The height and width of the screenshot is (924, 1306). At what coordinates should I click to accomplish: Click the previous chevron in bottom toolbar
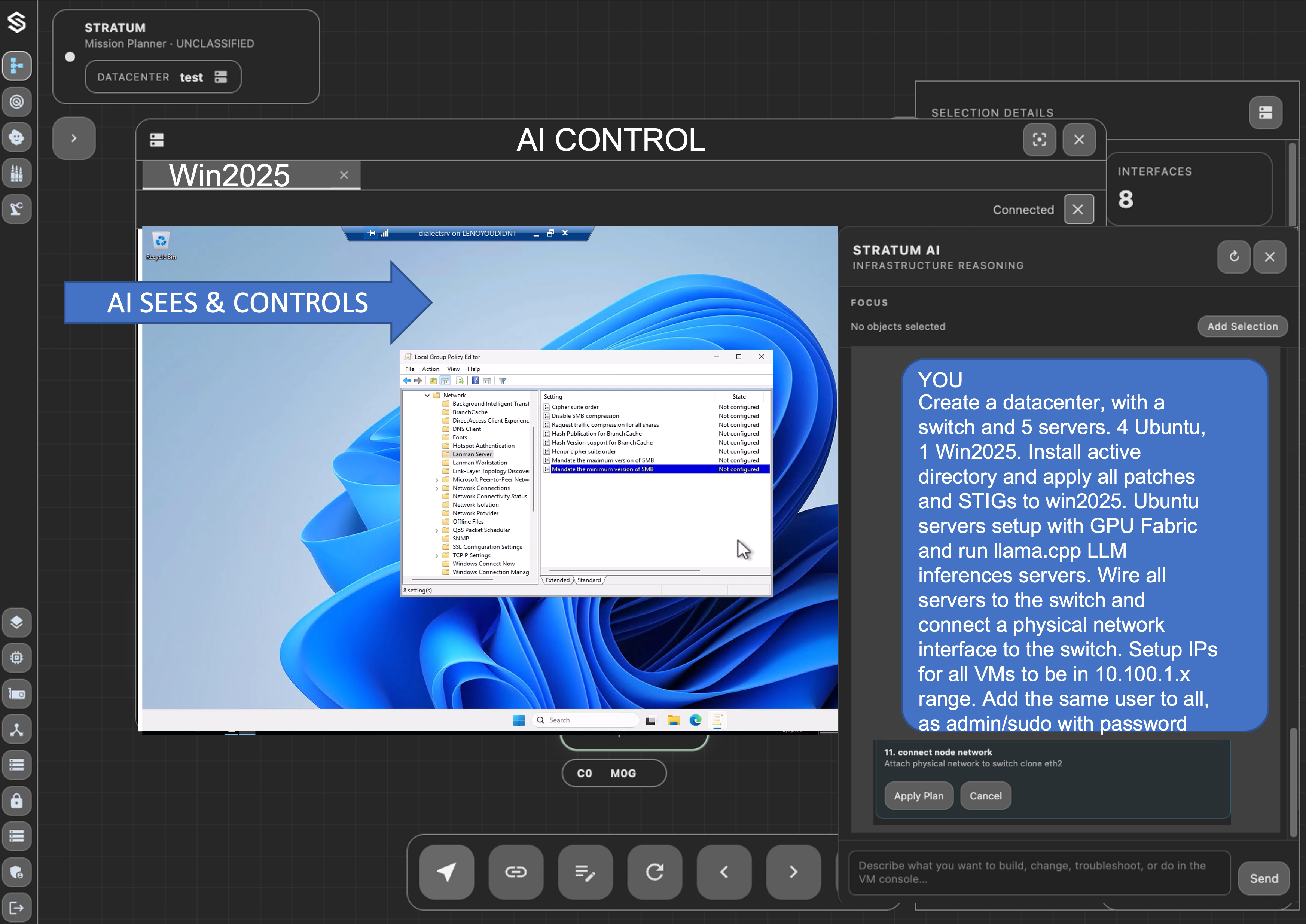pyautogui.click(x=724, y=872)
